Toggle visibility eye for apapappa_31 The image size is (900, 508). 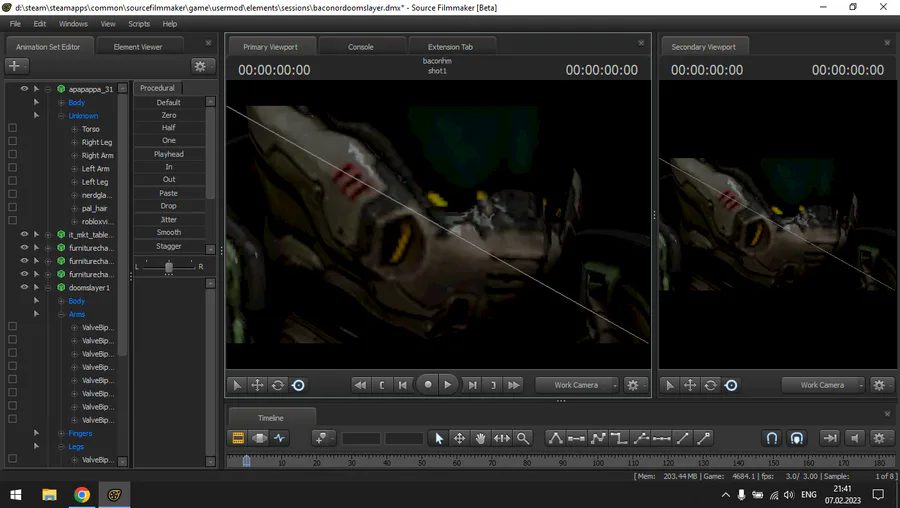[24, 89]
